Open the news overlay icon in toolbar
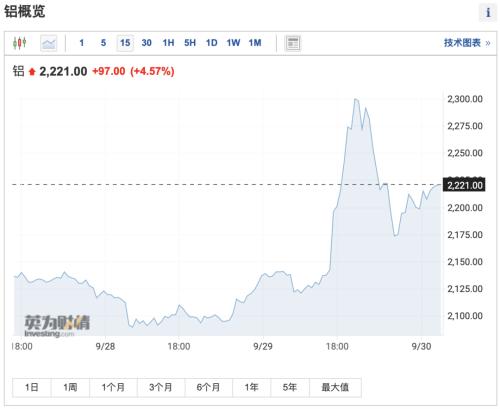 293,43
